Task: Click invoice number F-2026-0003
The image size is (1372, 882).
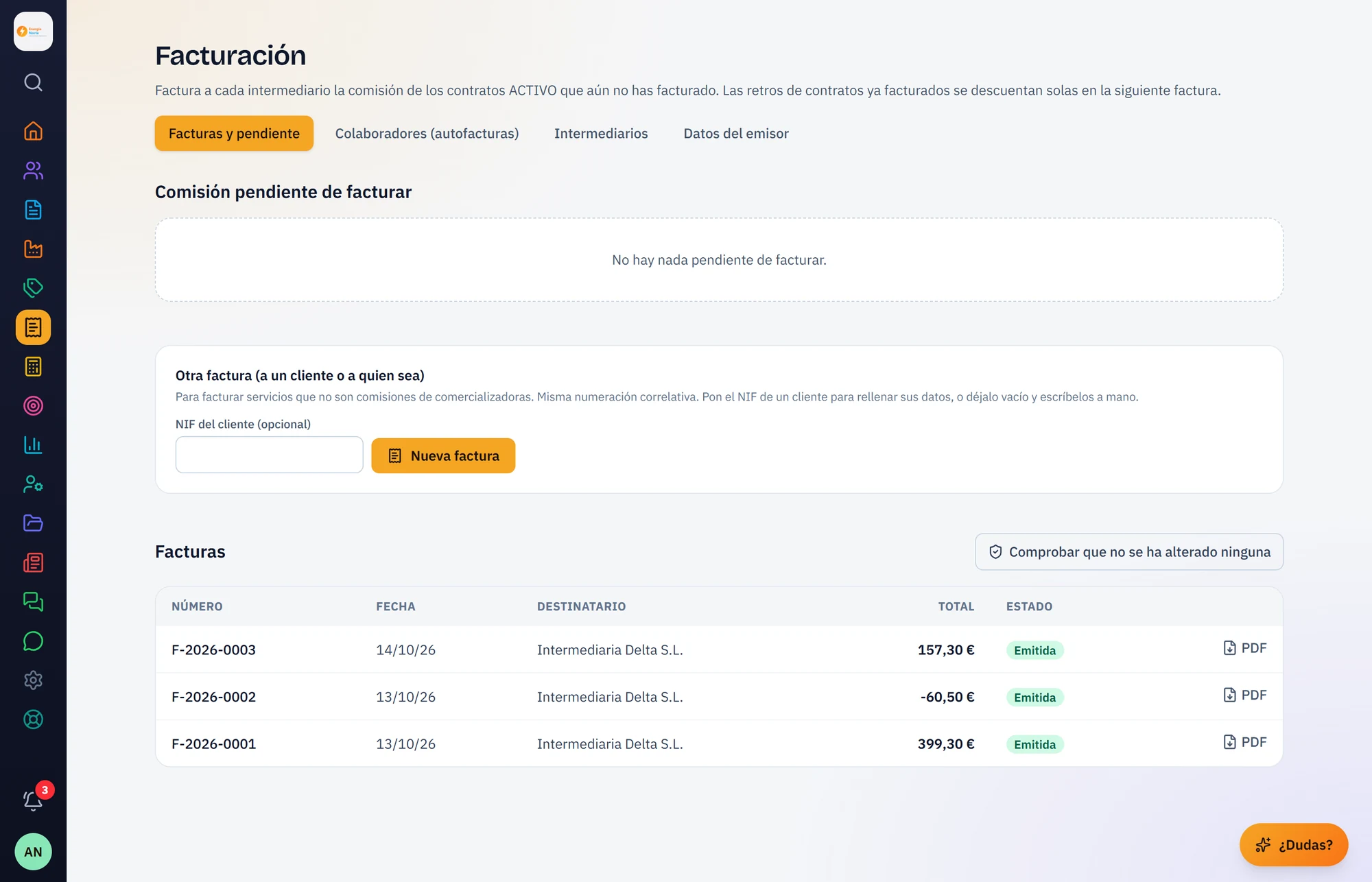Action: tap(213, 649)
